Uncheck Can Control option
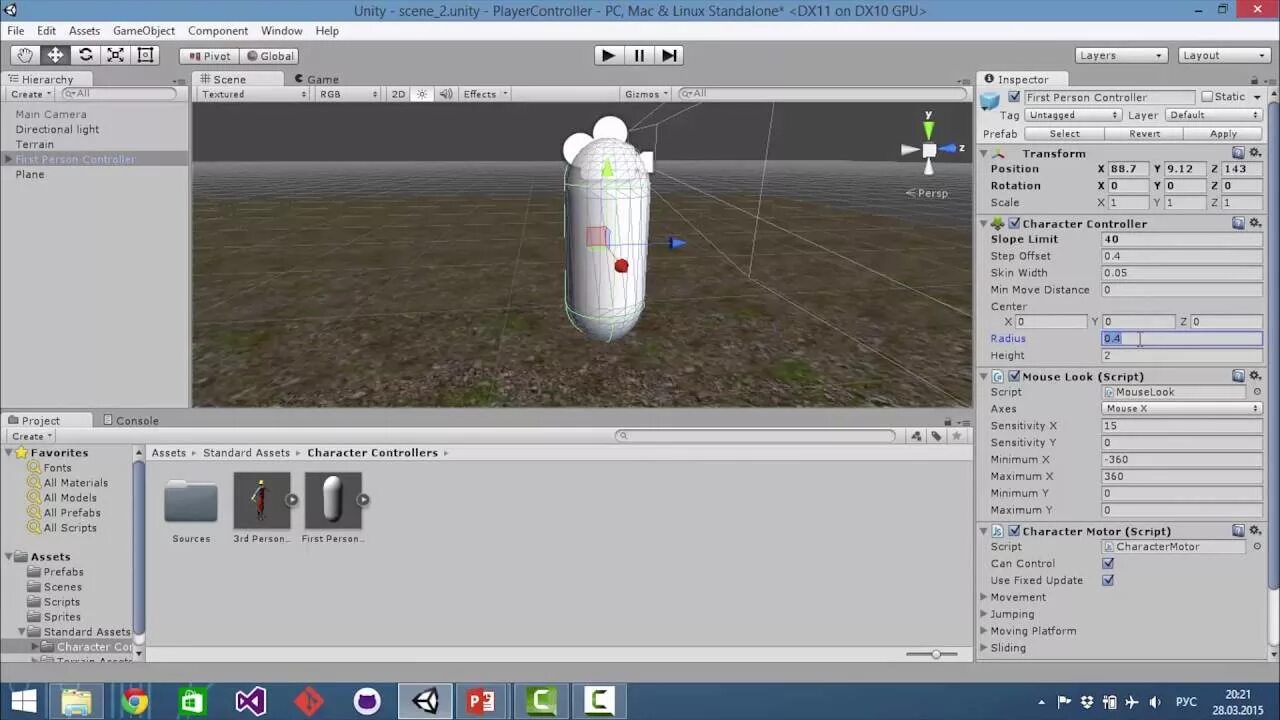 coord(1108,563)
